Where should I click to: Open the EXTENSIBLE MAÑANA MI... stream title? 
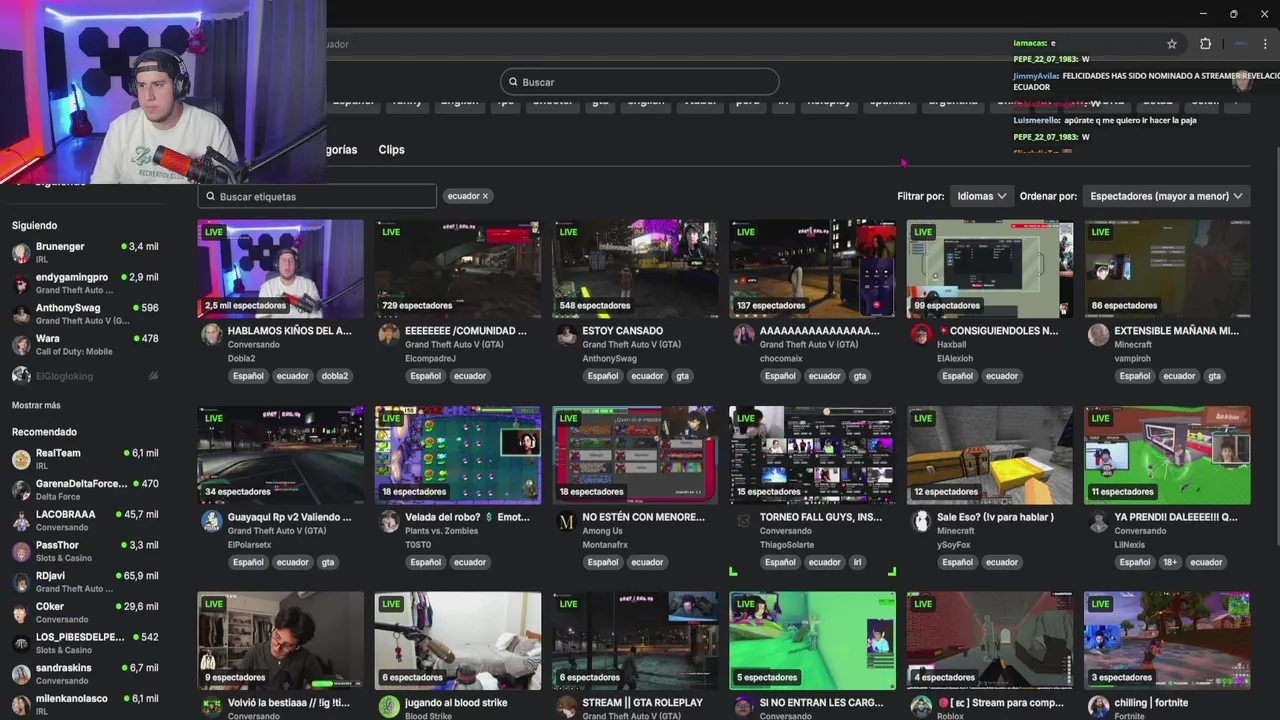click(1176, 331)
